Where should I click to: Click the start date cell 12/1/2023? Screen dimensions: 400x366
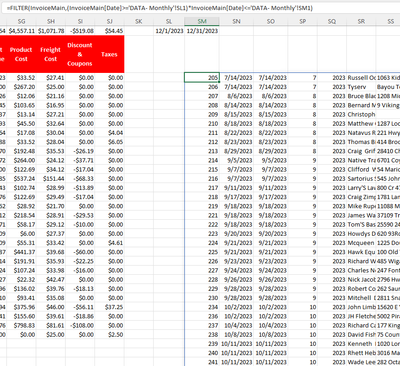coord(169,31)
